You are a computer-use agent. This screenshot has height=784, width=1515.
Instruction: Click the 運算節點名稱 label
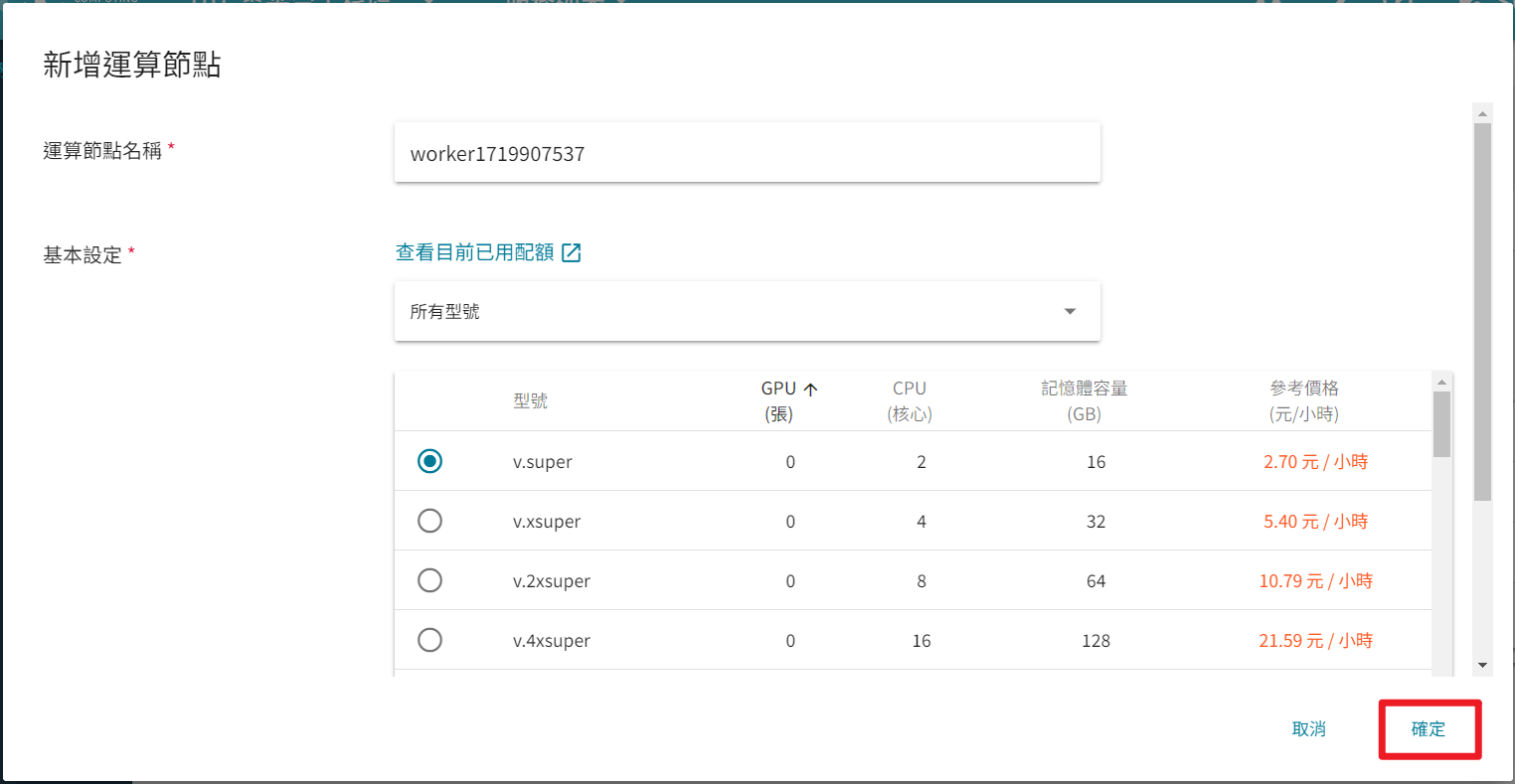[102, 150]
